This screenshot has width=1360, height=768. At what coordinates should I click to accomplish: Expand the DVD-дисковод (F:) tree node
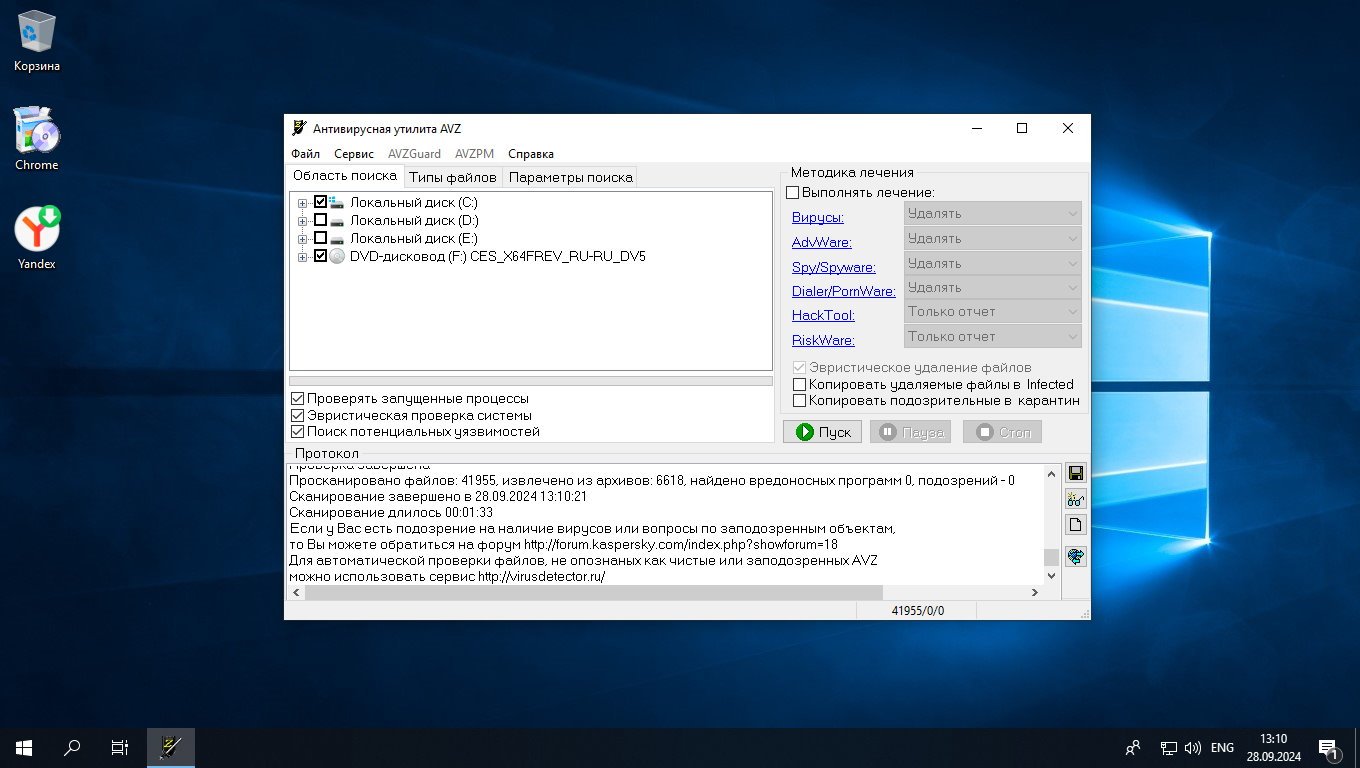(x=302, y=257)
